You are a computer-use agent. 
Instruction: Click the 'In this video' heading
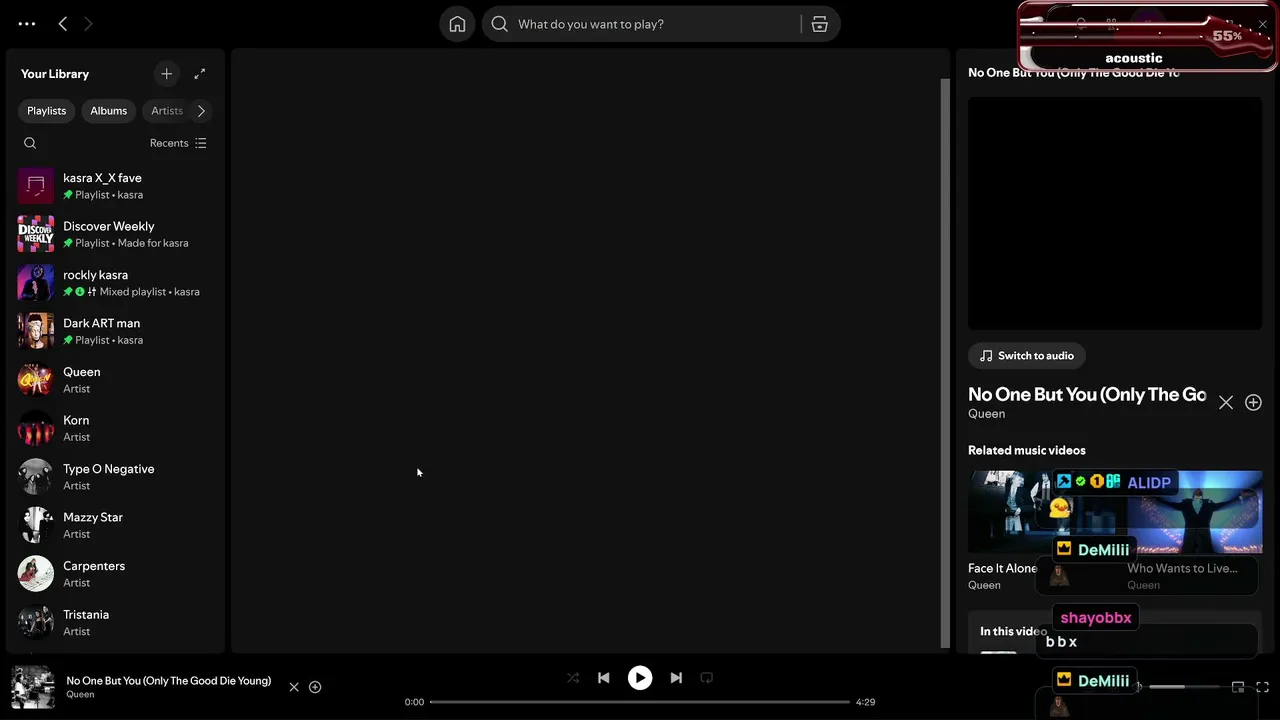click(1013, 631)
